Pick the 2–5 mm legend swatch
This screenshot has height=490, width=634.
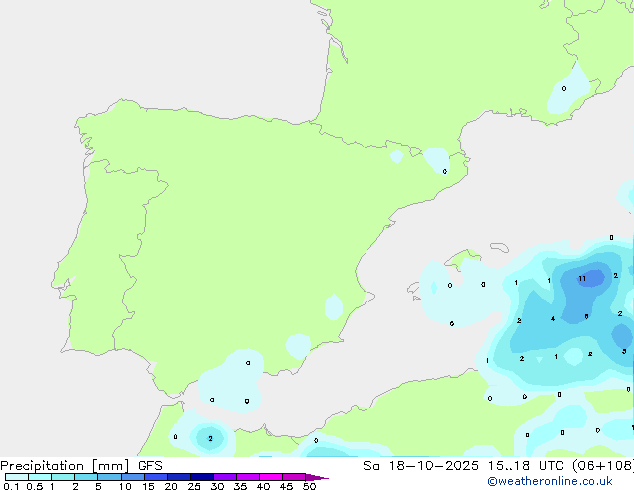86,477
